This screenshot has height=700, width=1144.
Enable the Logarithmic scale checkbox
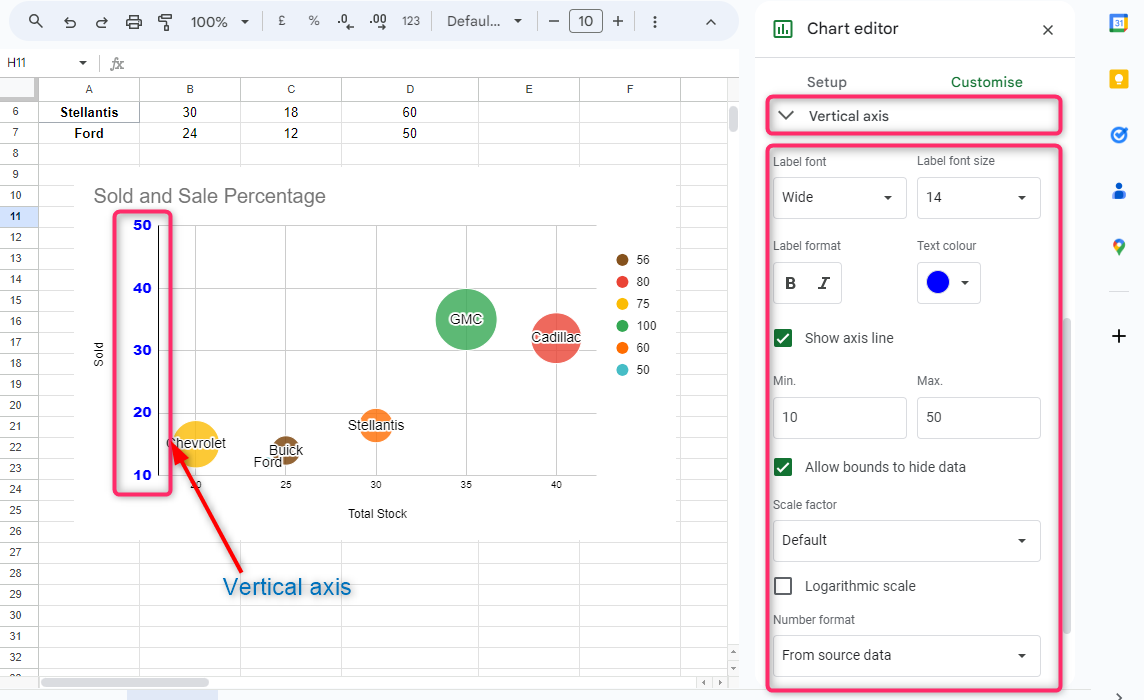(784, 586)
